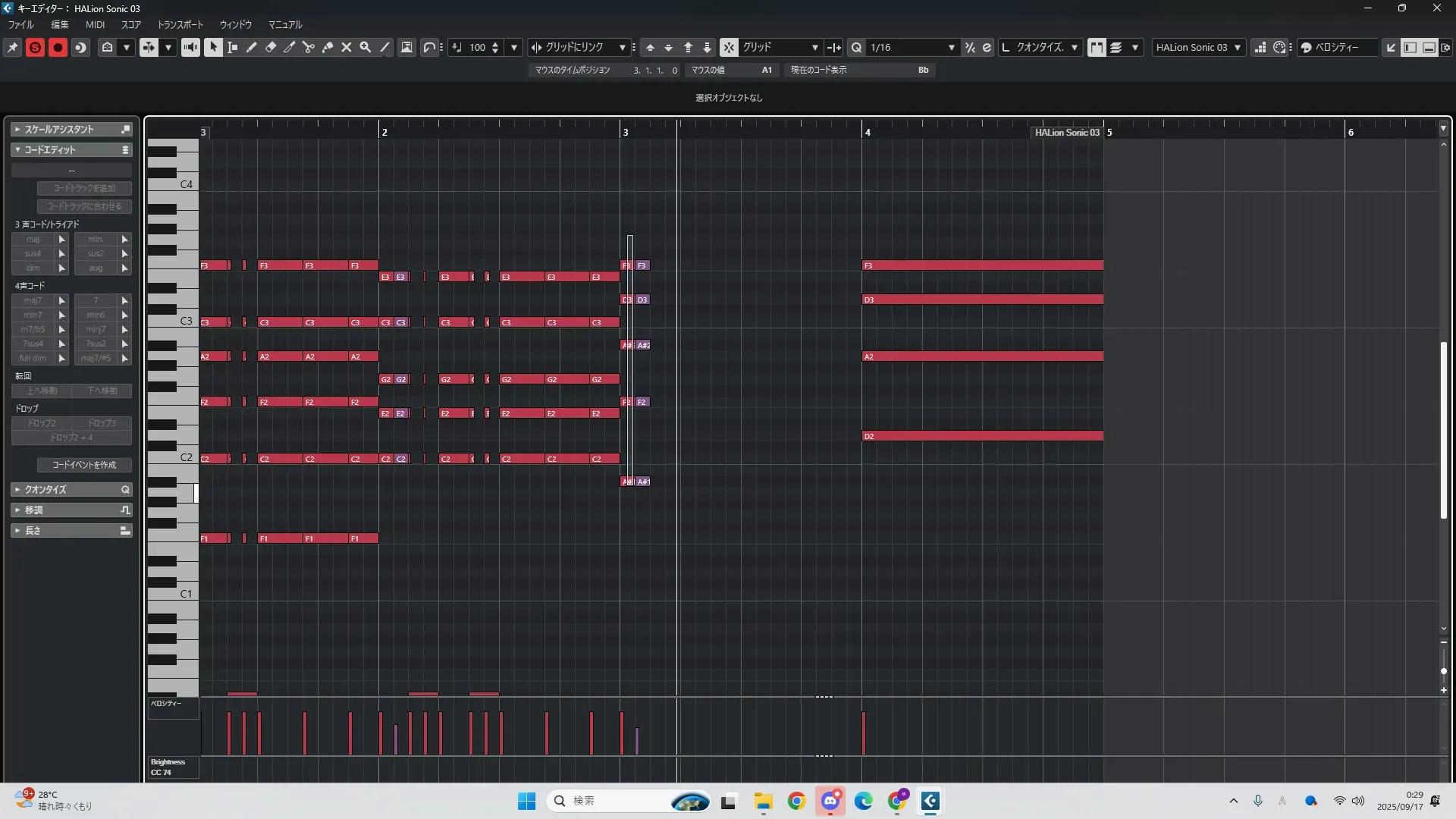Click the コードイベントを作成 button
1456x819 pixels.
84,464
